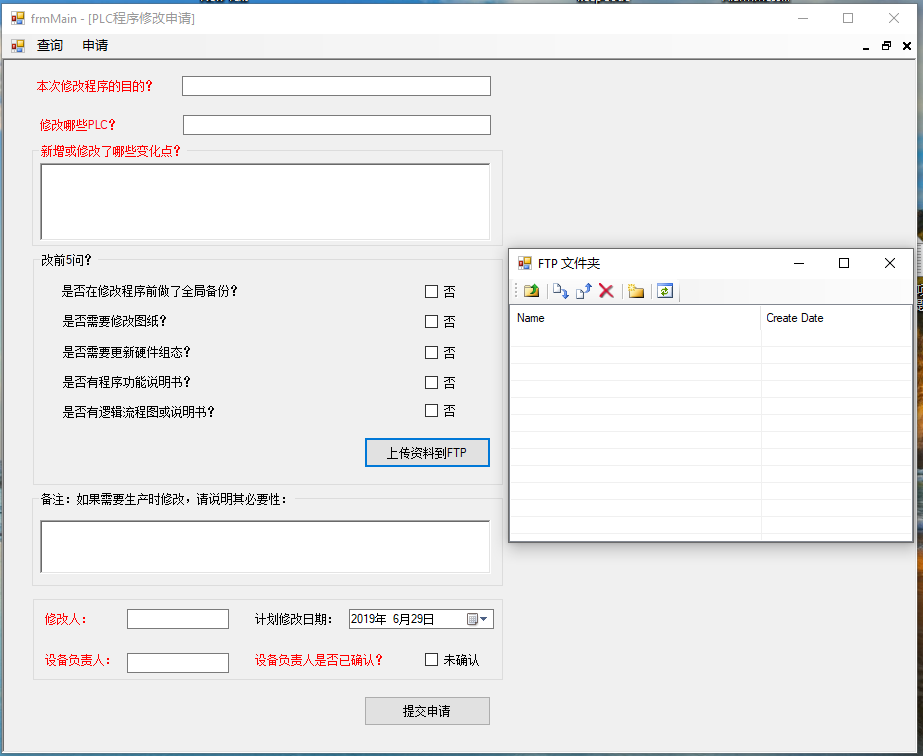Restore the MDI child window via restore icon
Viewport: 923px width, 756px height.
point(886,46)
